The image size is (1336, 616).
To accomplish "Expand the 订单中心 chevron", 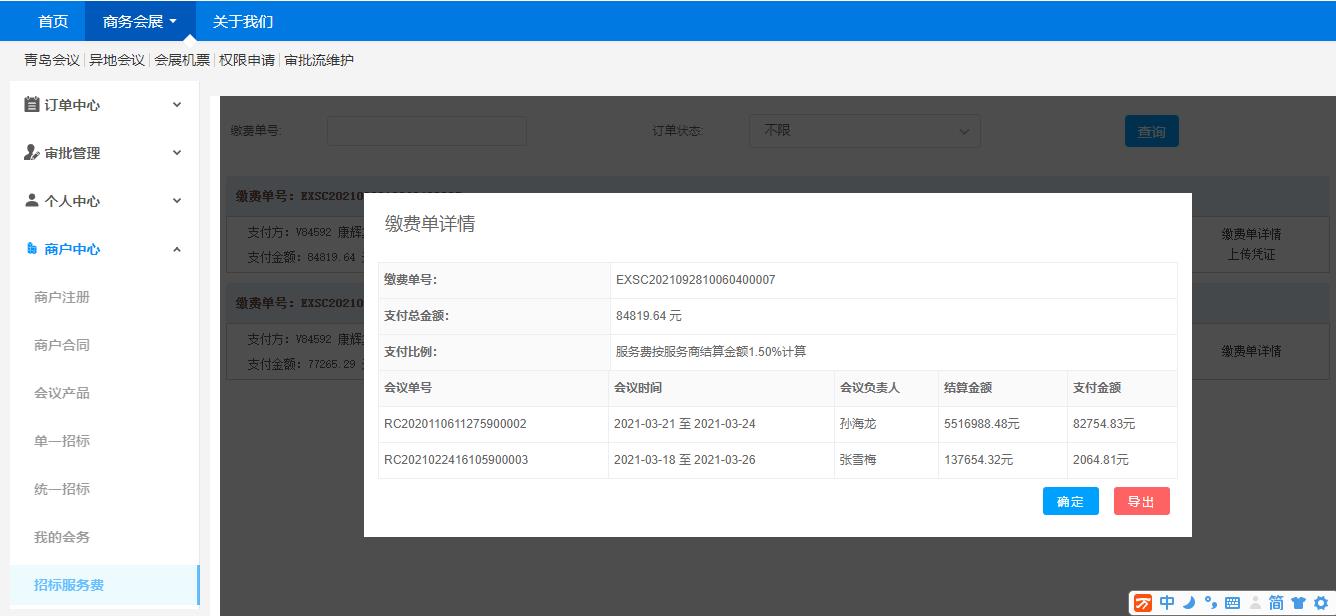I will pyautogui.click(x=177, y=105).
